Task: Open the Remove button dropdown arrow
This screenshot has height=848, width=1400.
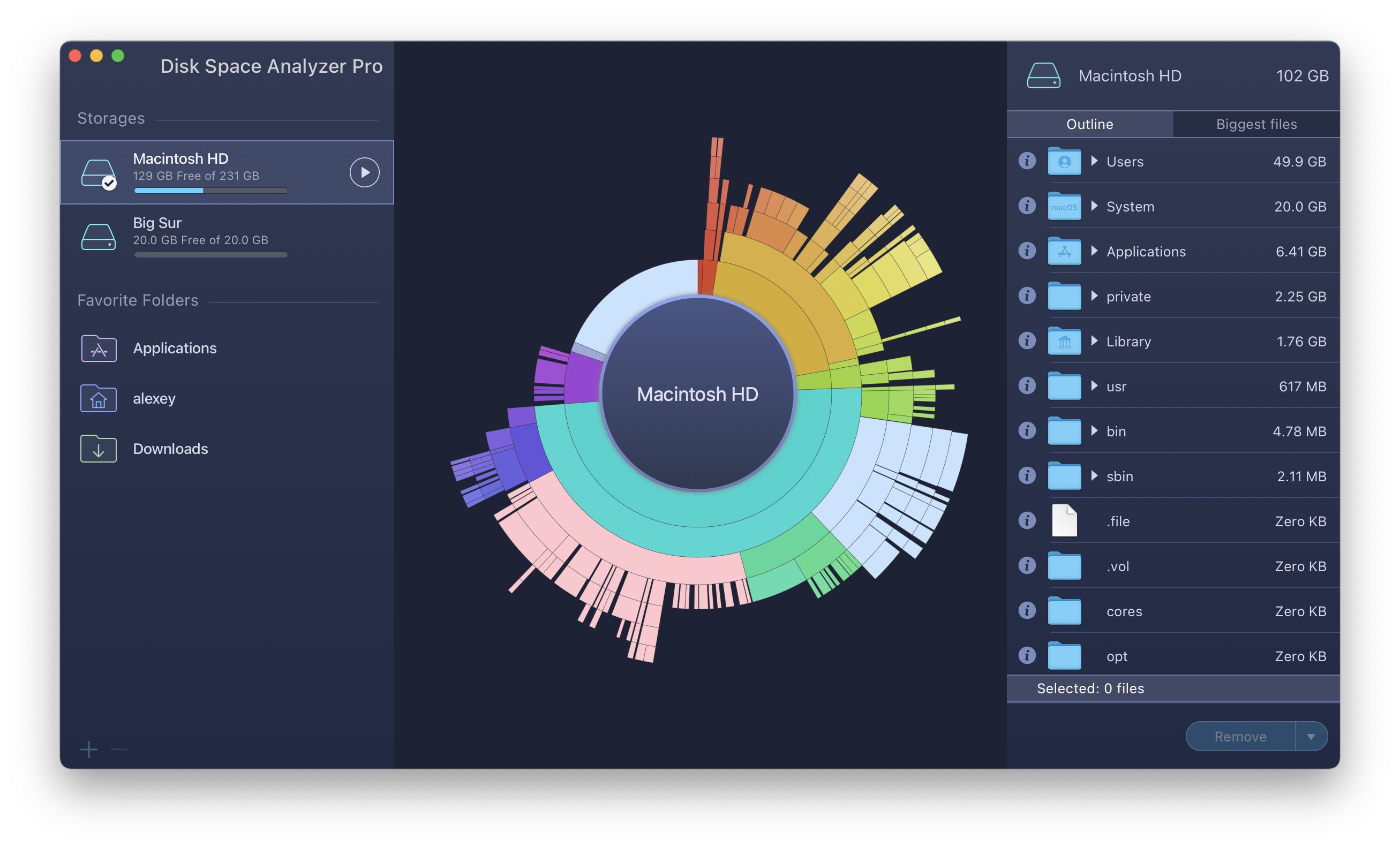Action: (1312, 736)
